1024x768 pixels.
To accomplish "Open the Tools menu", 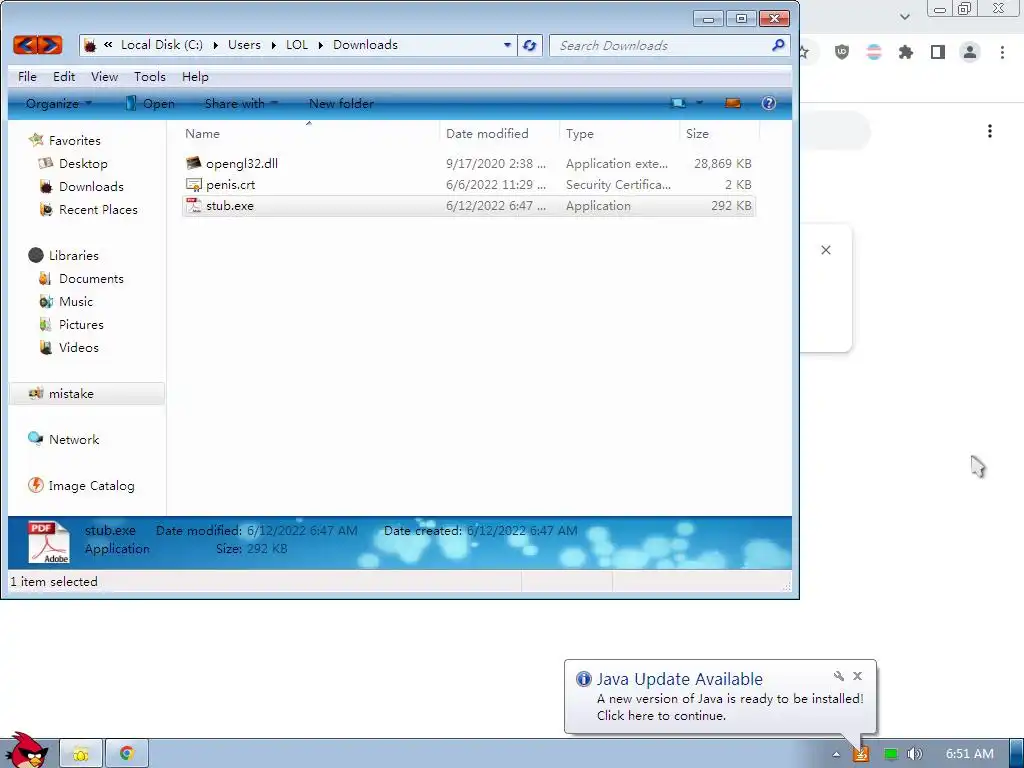I will click(x=150, y=76).
